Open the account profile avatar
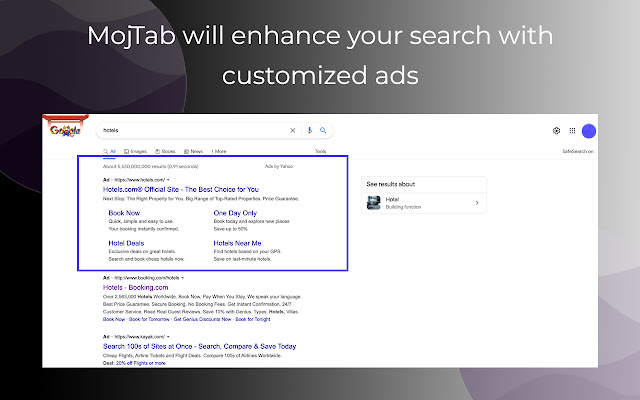The height and width of the screenshot is (400, 640). [x=589, y=131]
